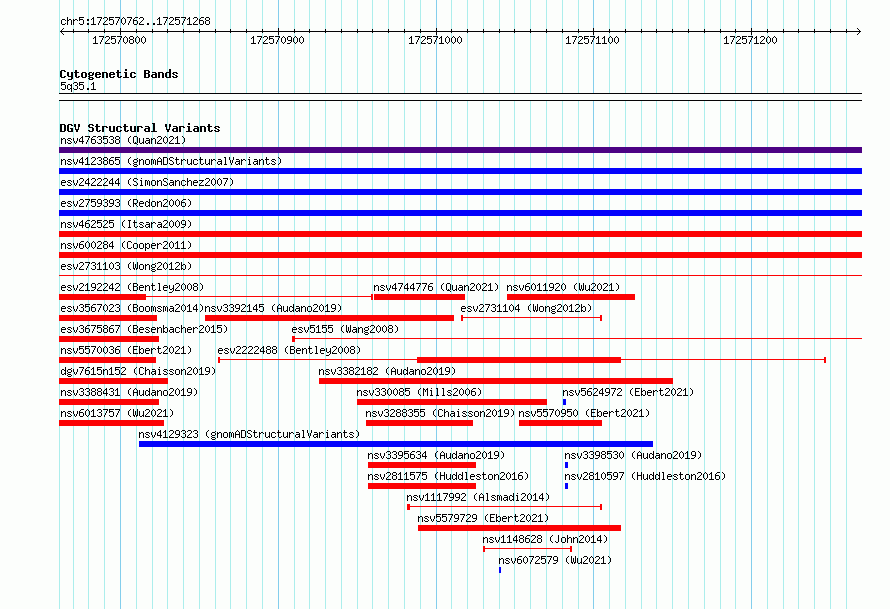Click the red bar under nsv600284
890x609 pixels.
click(x=460, y=255)
